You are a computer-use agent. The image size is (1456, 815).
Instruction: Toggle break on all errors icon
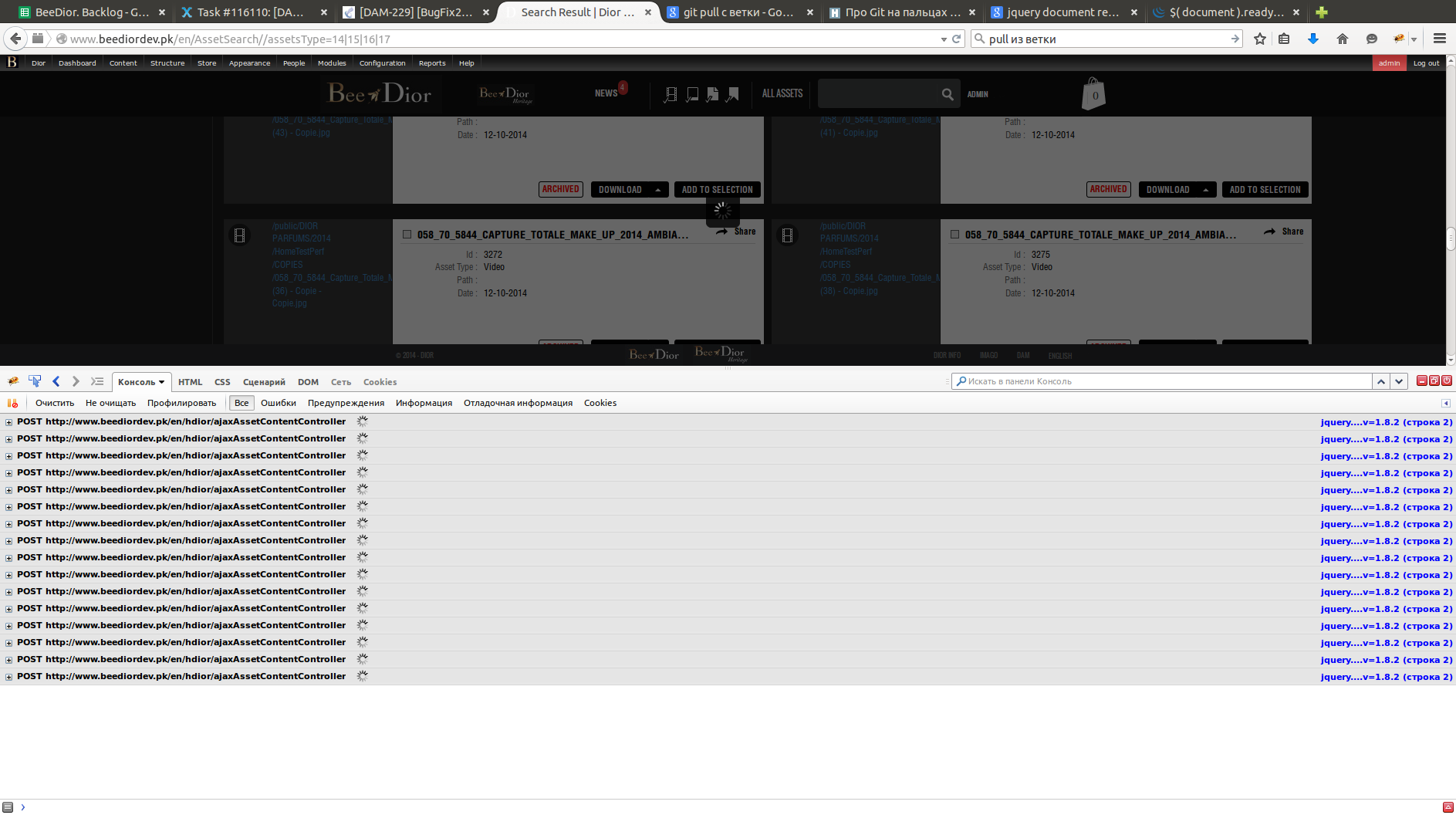(12, 403)
